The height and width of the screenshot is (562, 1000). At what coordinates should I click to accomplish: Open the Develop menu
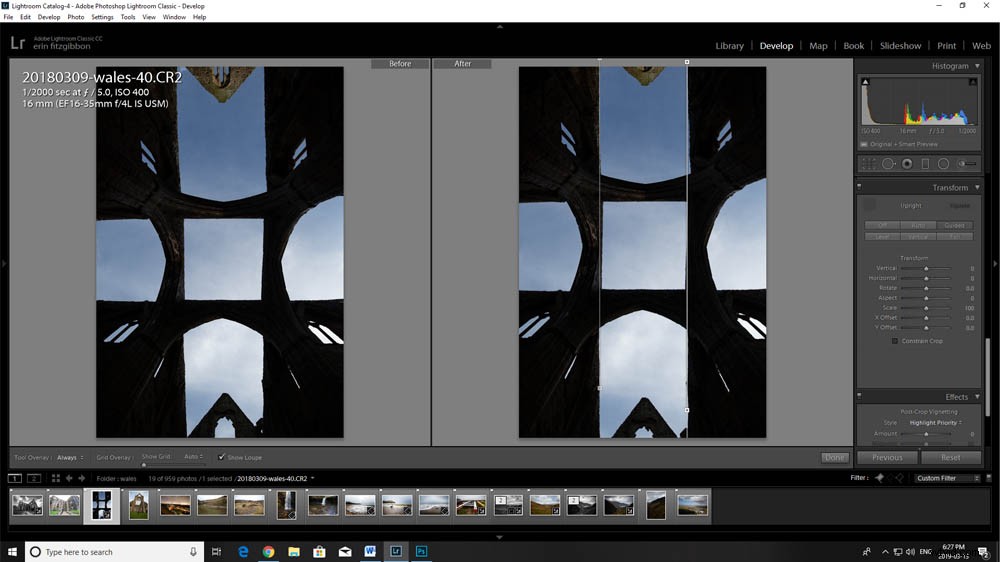(48, 17)
